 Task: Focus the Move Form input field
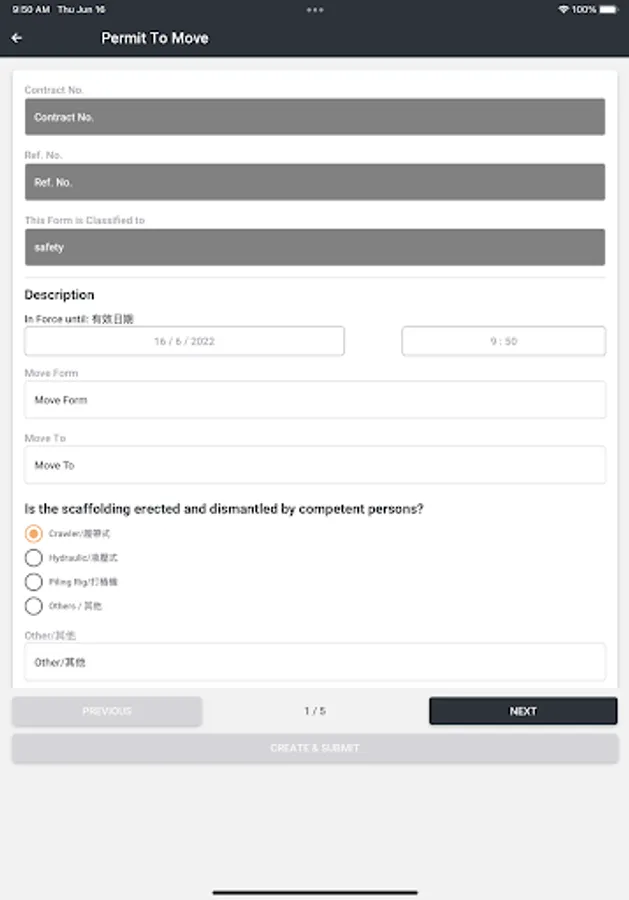[315, 400]
